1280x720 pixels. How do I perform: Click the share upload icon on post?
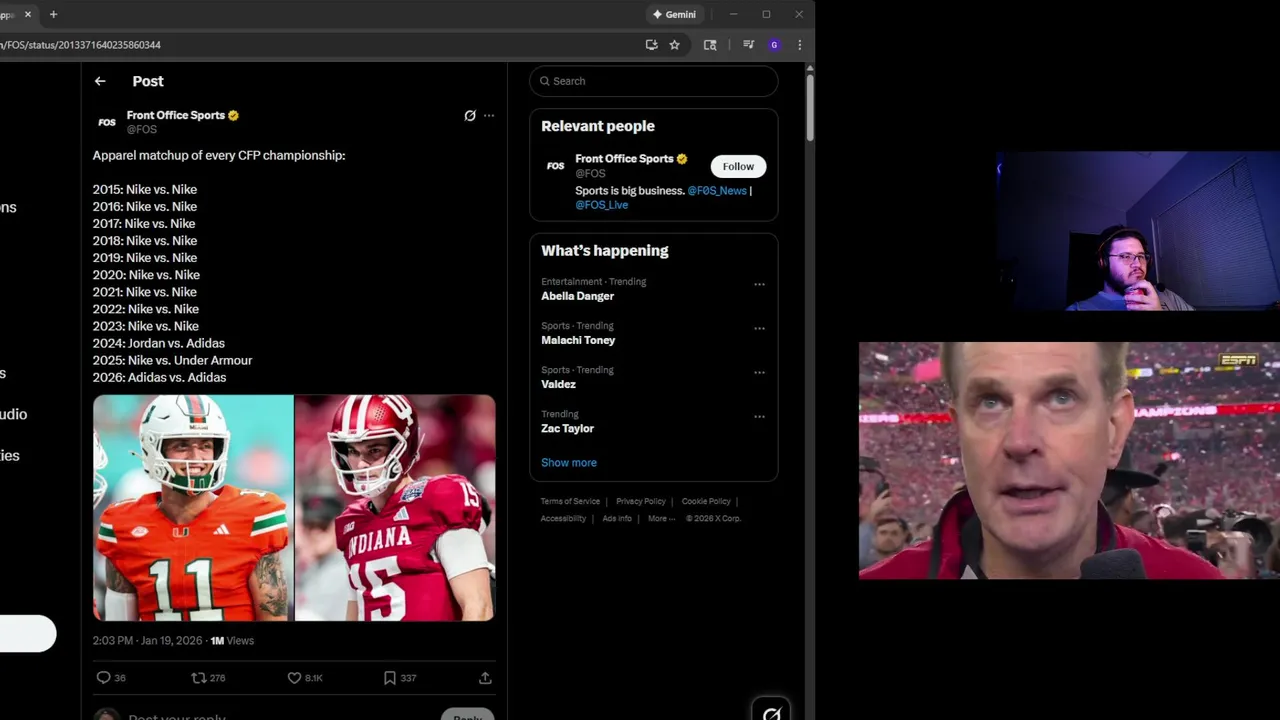tap(485, 678)
